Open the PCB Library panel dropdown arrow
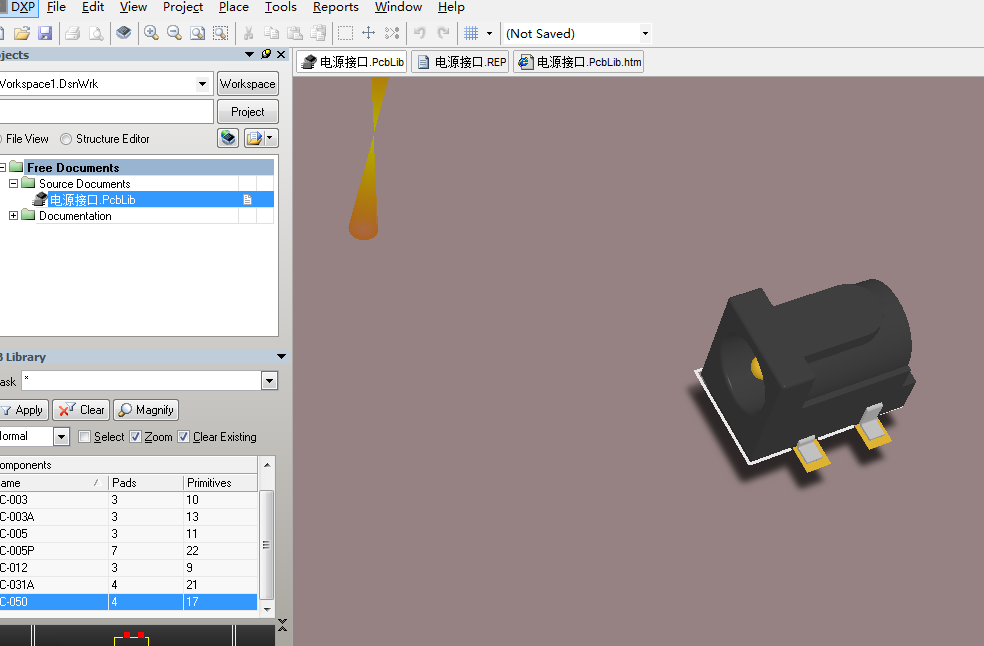Screen dimensions: 984x646 tap(281, 357)
